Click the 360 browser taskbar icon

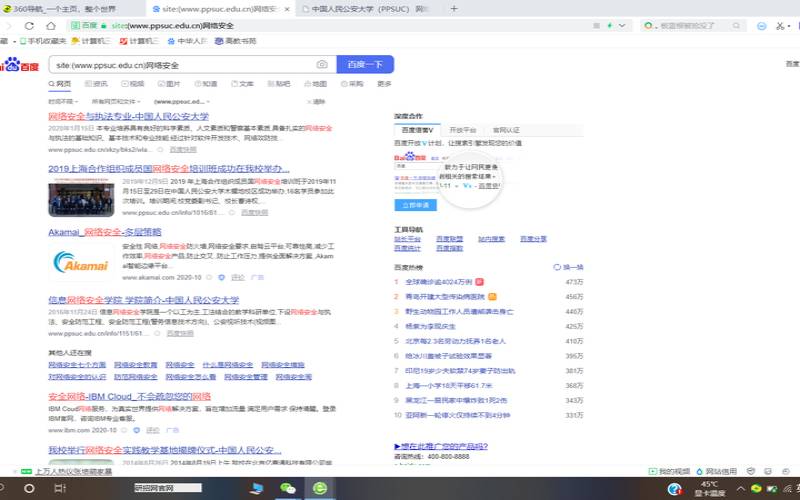tap(320, 488)
